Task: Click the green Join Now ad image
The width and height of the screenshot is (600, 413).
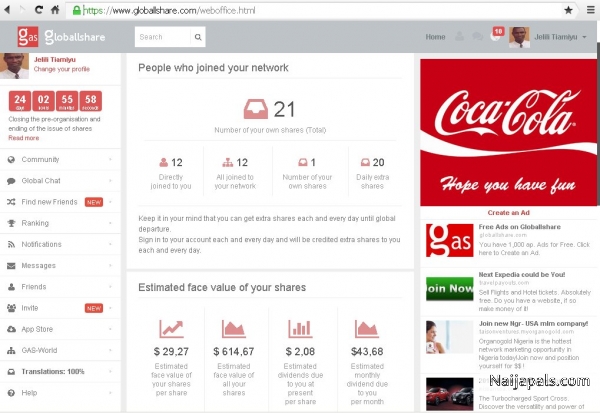Action: click(x=450, y=289)
